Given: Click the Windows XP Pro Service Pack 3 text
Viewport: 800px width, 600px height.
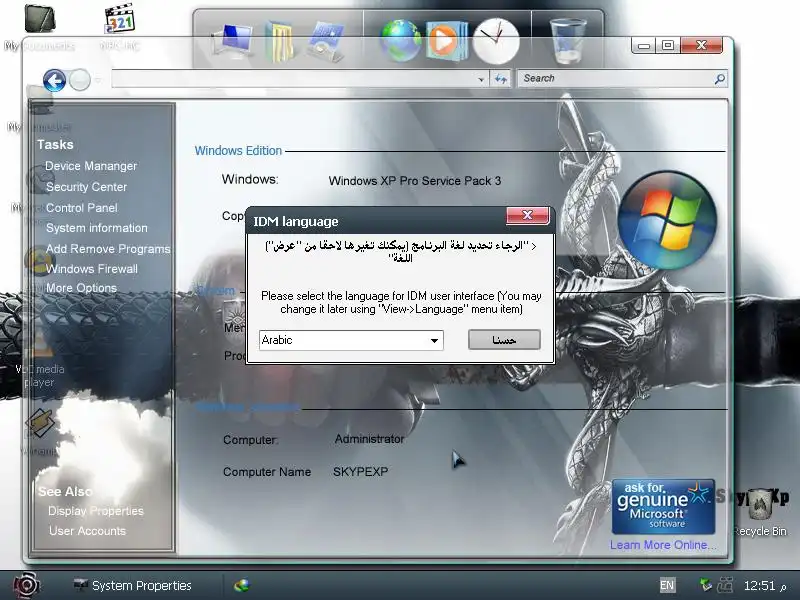Looking at the screenshot, I should pyautogui.click(x=415, y=181).
